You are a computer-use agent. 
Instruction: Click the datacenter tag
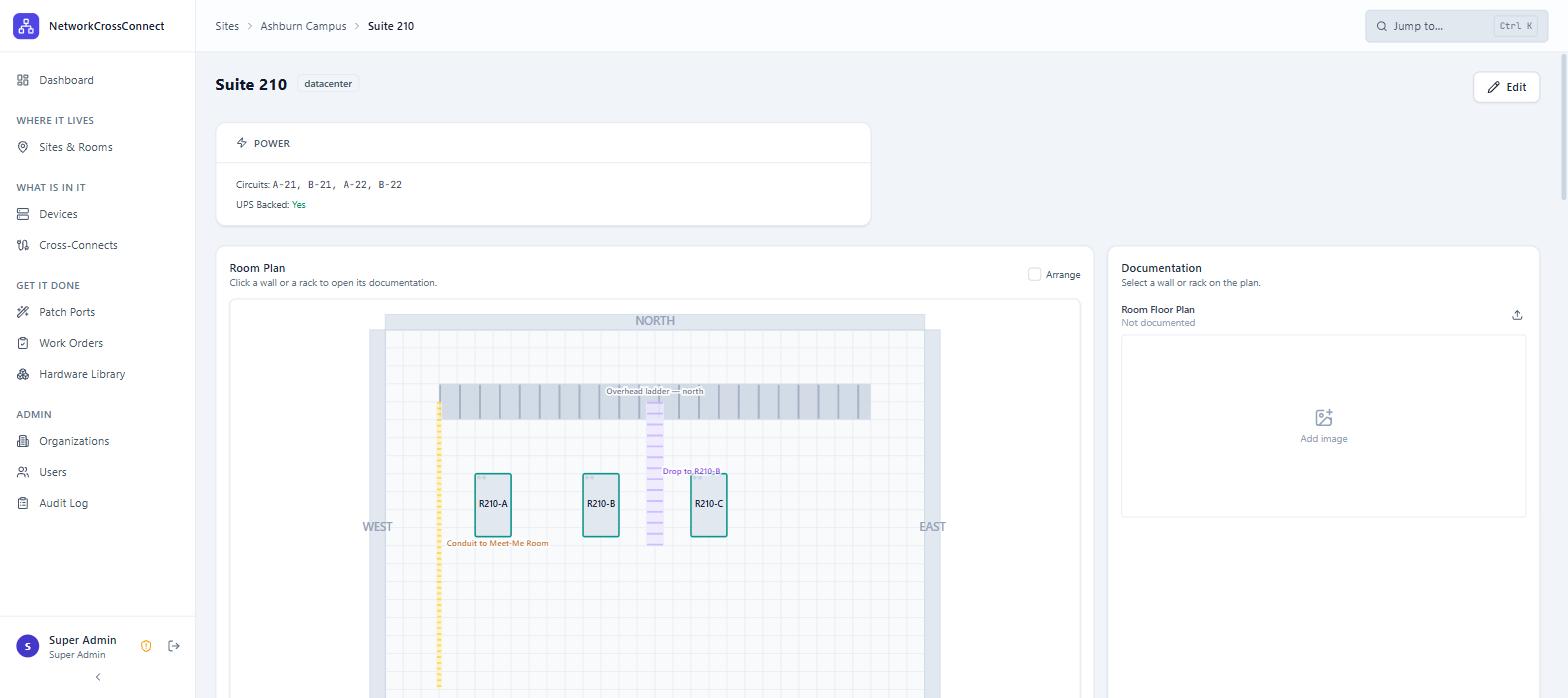pyautogui.click(x=328, y=84)
